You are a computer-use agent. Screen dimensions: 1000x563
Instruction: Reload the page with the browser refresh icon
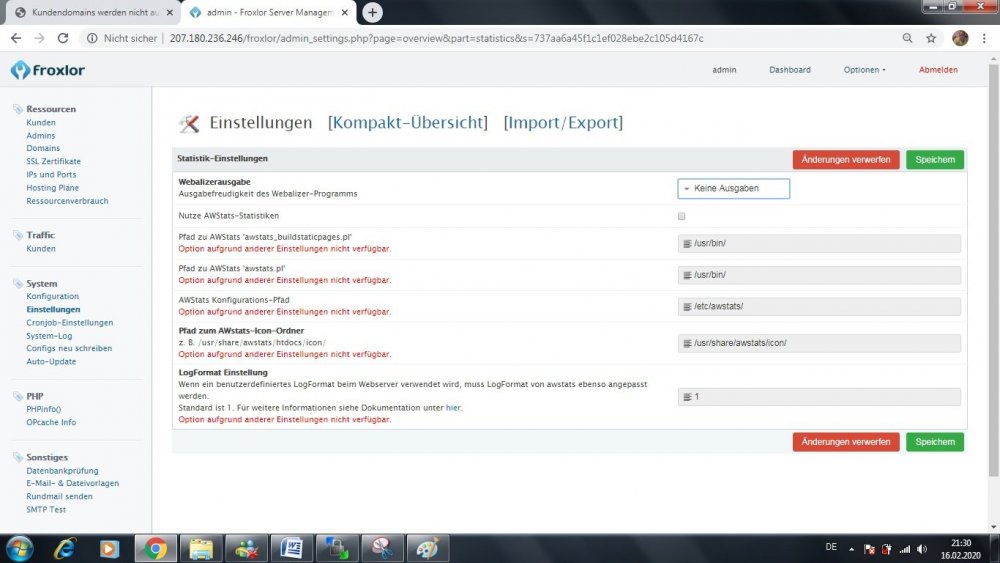click(63, 38)
